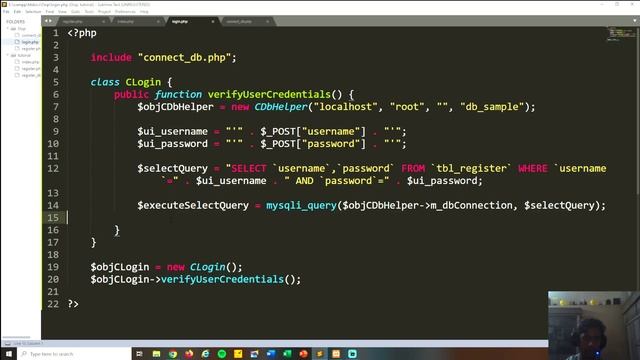
Task: Click $objCLogin on line 19
Action: (120, 267)
